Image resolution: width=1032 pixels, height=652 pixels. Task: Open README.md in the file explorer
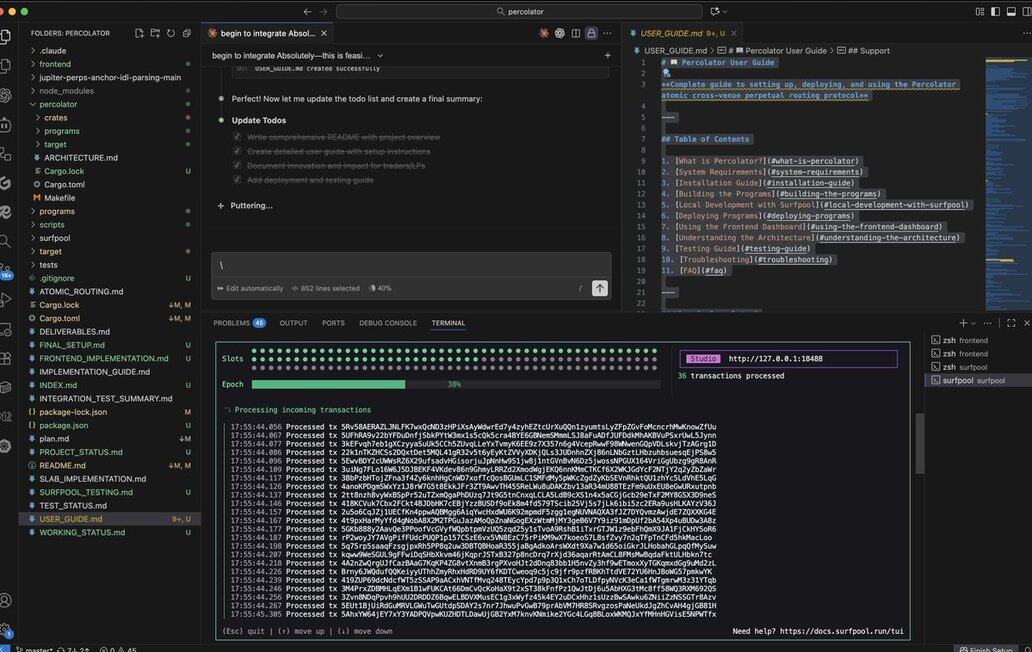click(x=62, y=465)
